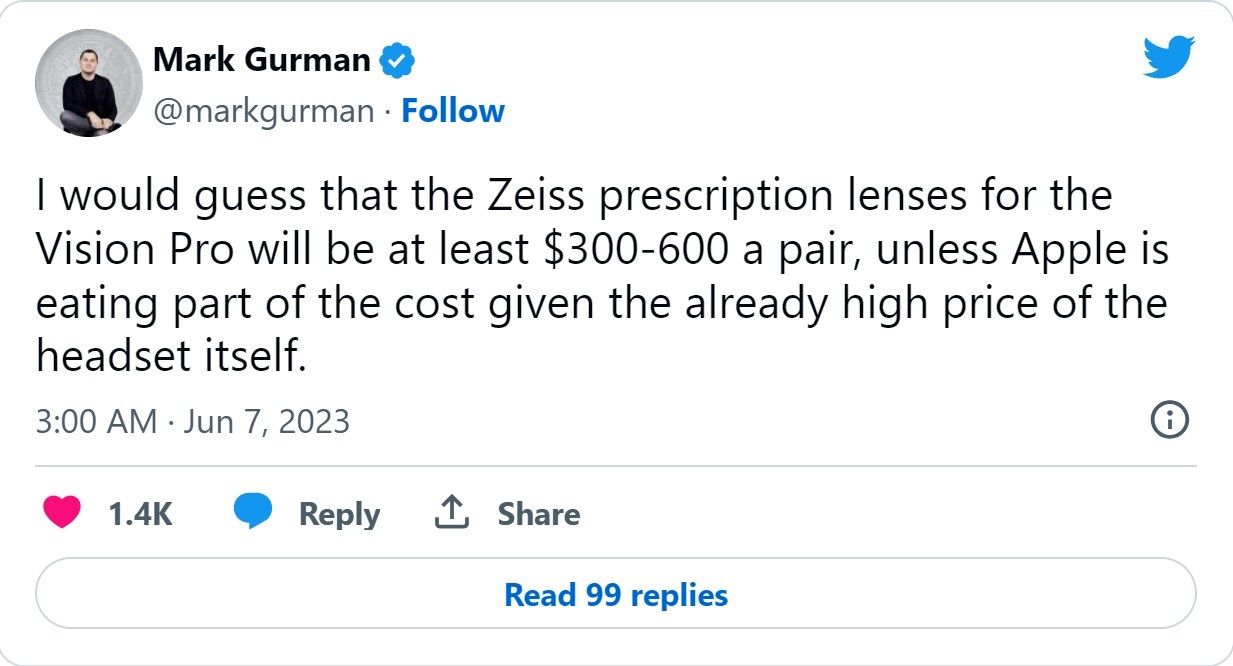The image size is (1233, 666).
Task: Open Mark Gurman's profile picture
Action: pos(89,84)
